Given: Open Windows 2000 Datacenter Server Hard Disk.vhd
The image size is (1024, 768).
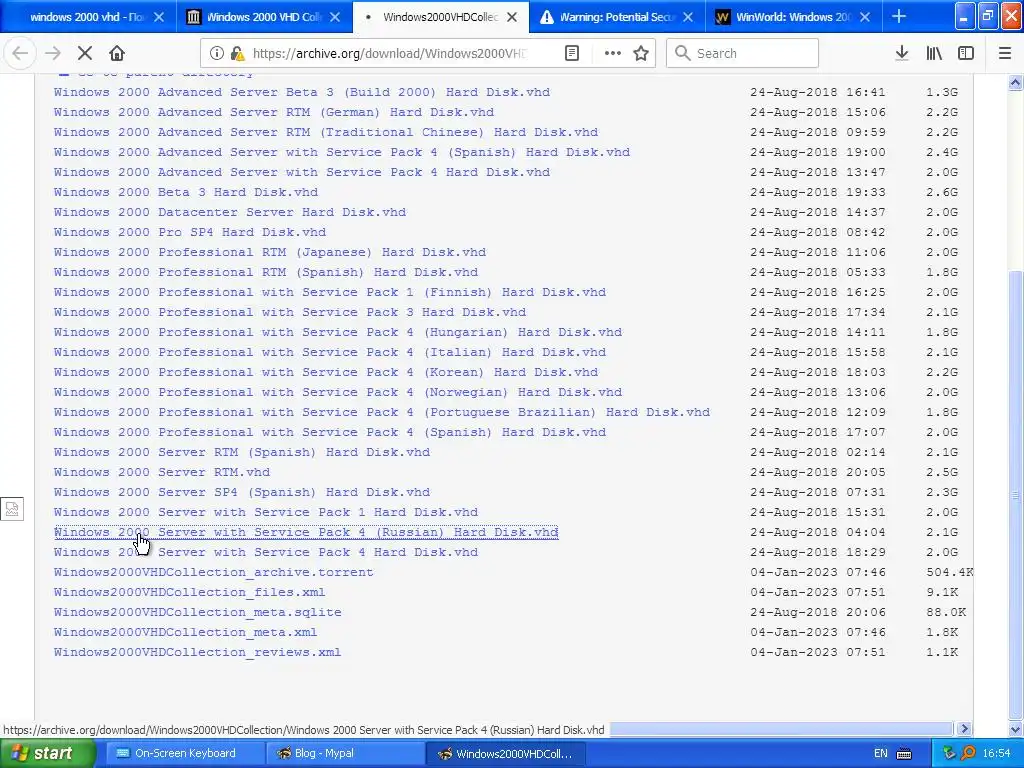Looking at the screenshot, I should 230,212.
